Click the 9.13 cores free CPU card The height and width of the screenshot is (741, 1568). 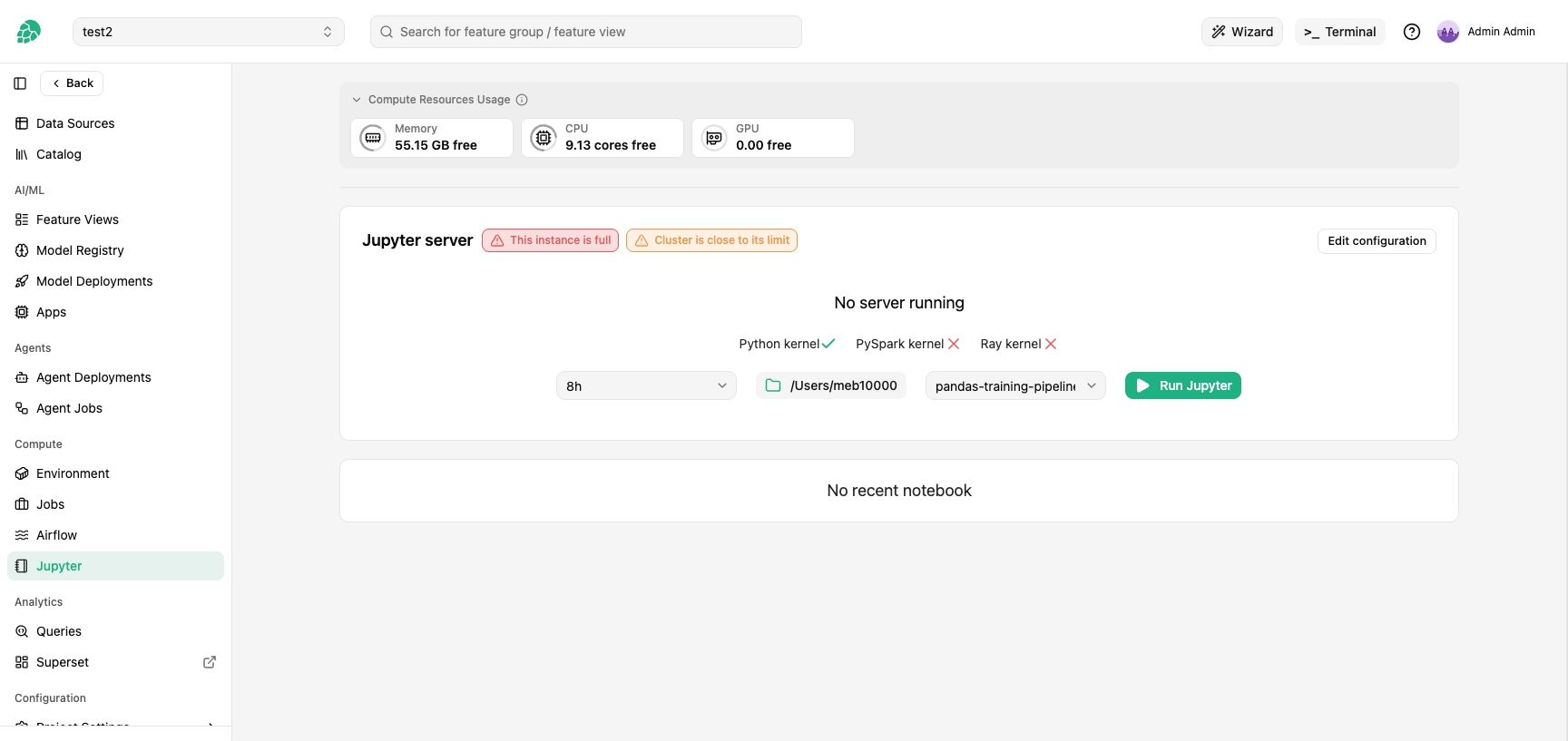[603, 138]
